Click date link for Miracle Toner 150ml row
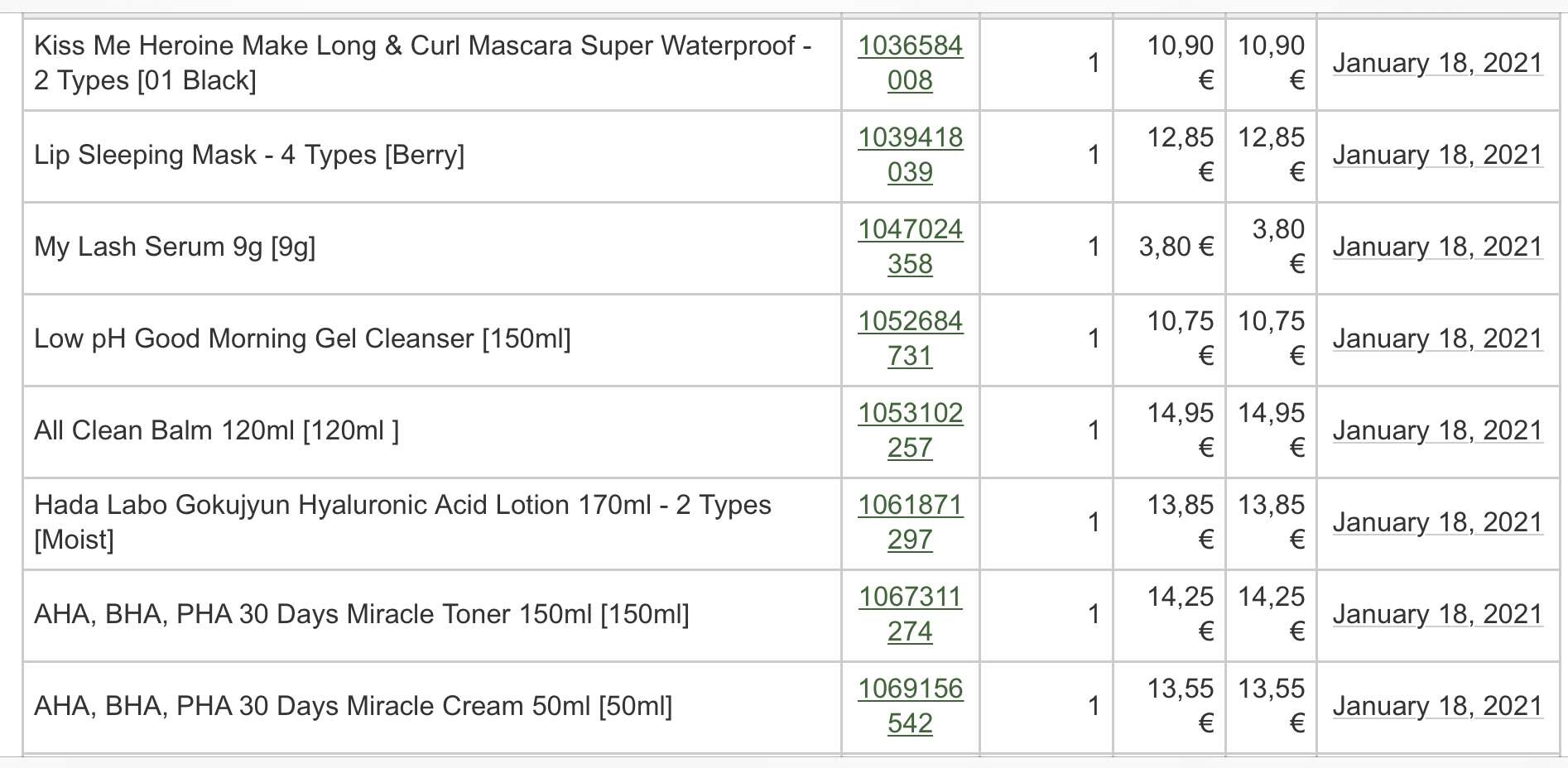The height and width of the screenshot is (768, 1568). click(1437, 614)
